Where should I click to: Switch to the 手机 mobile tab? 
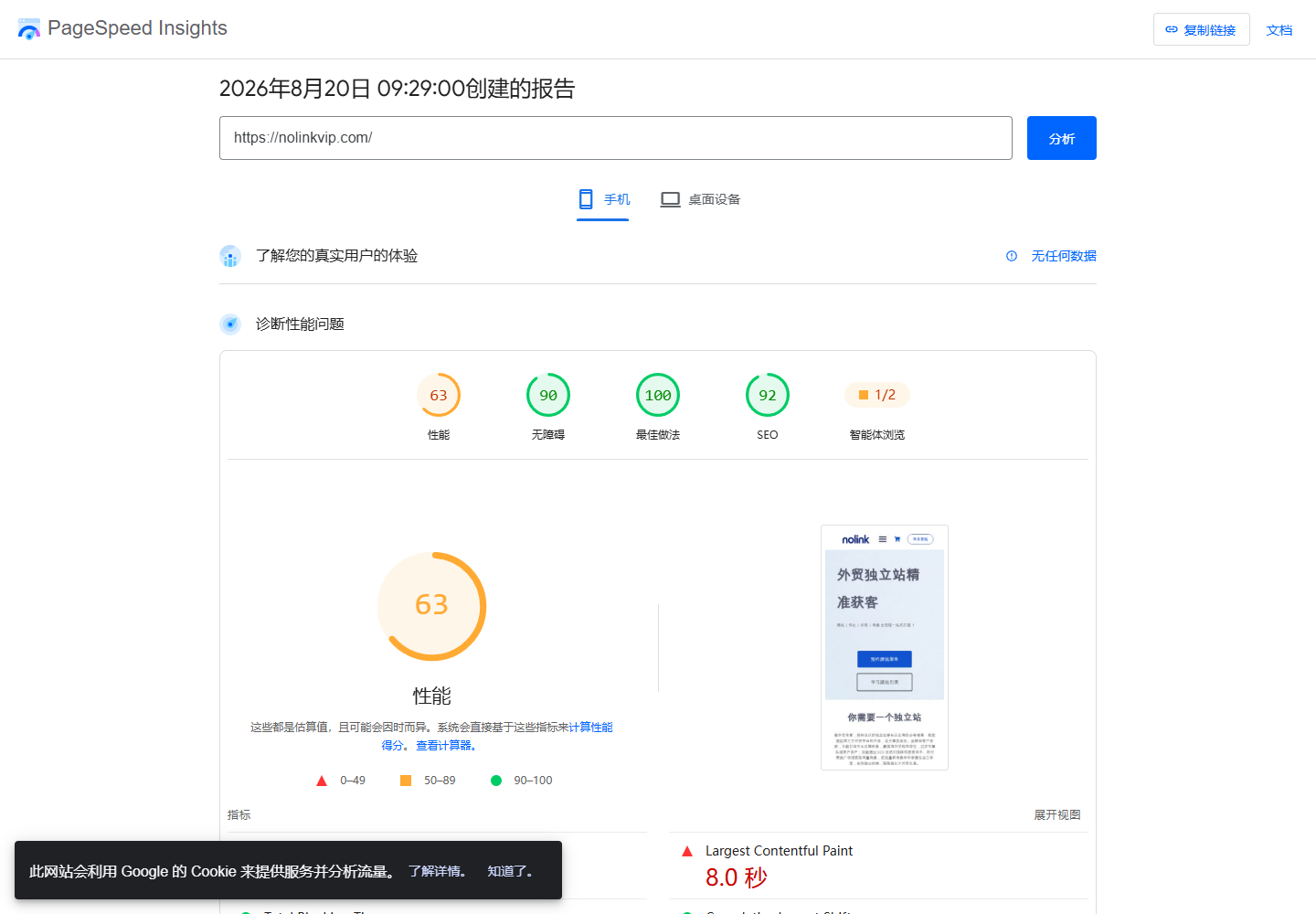tap(603, 199)
